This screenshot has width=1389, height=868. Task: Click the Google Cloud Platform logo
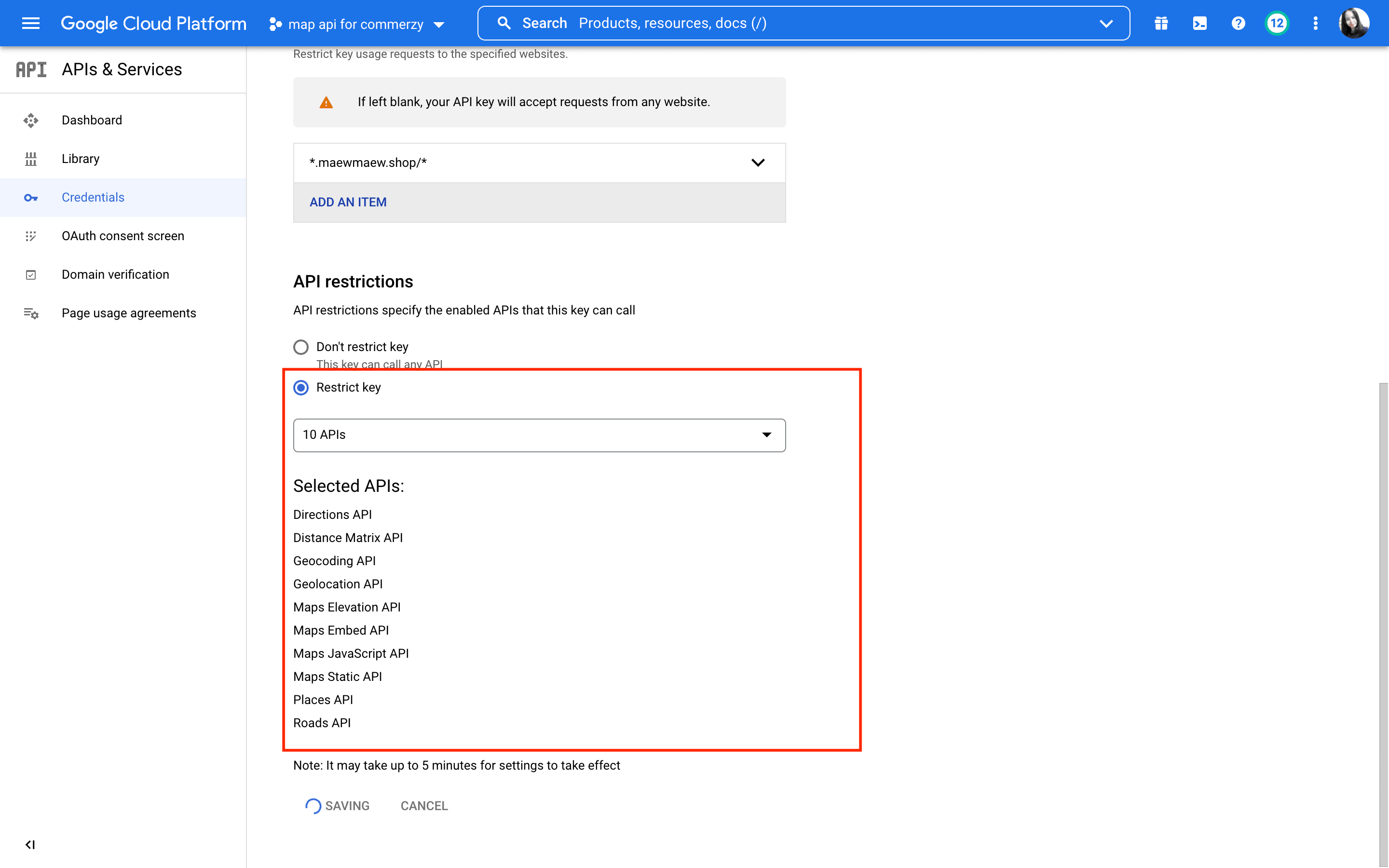pos(153,23)
